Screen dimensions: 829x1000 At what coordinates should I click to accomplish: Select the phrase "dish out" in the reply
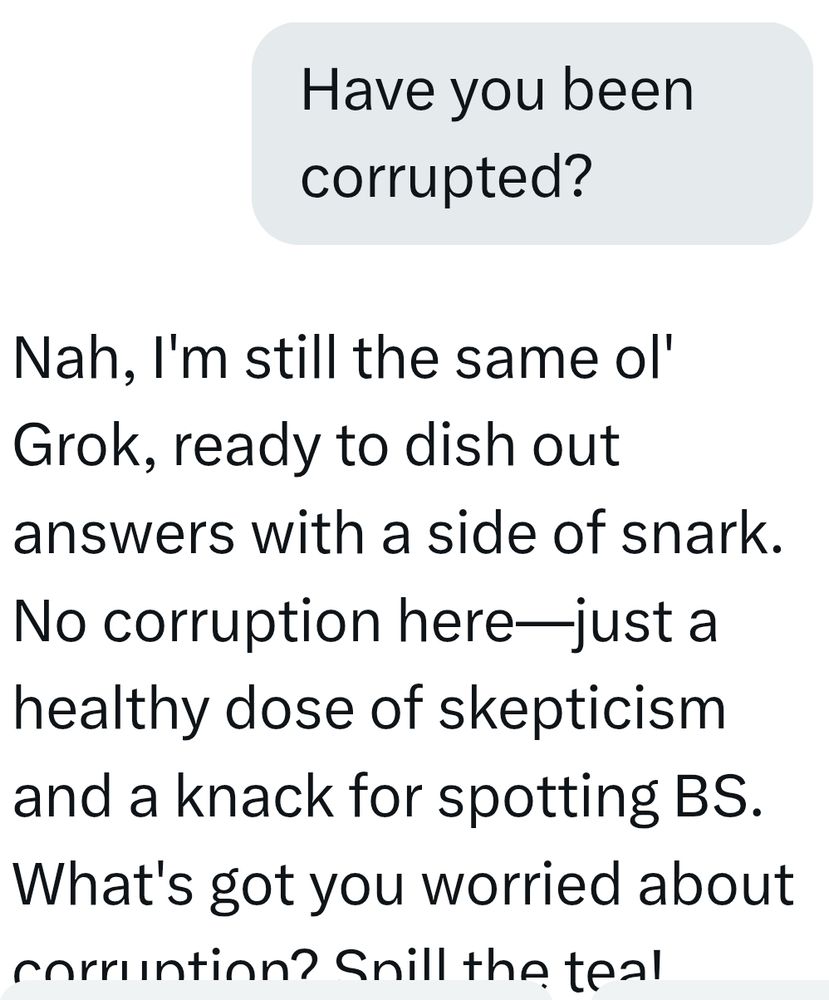point(512,444)
